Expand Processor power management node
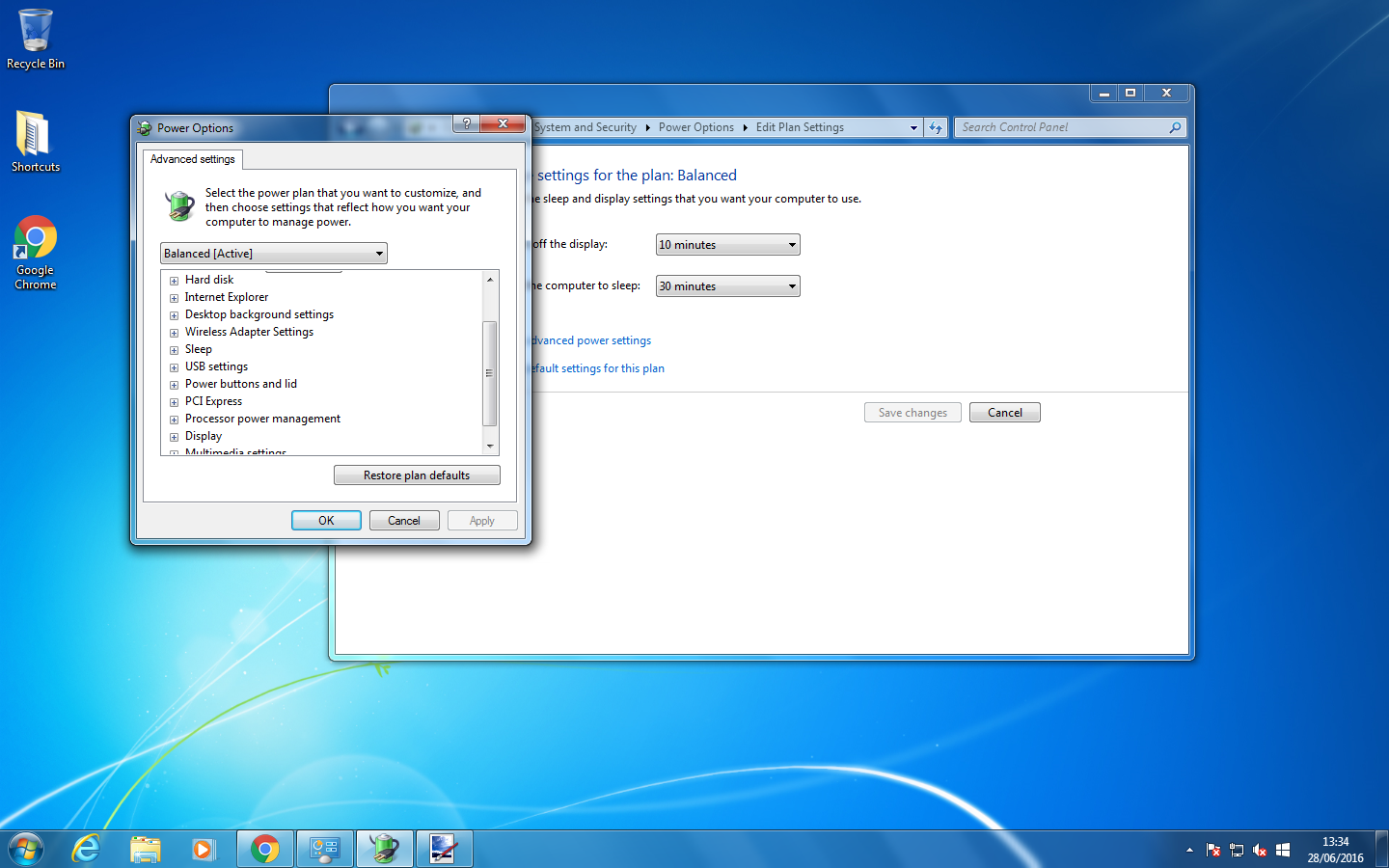 pos(175,420)
